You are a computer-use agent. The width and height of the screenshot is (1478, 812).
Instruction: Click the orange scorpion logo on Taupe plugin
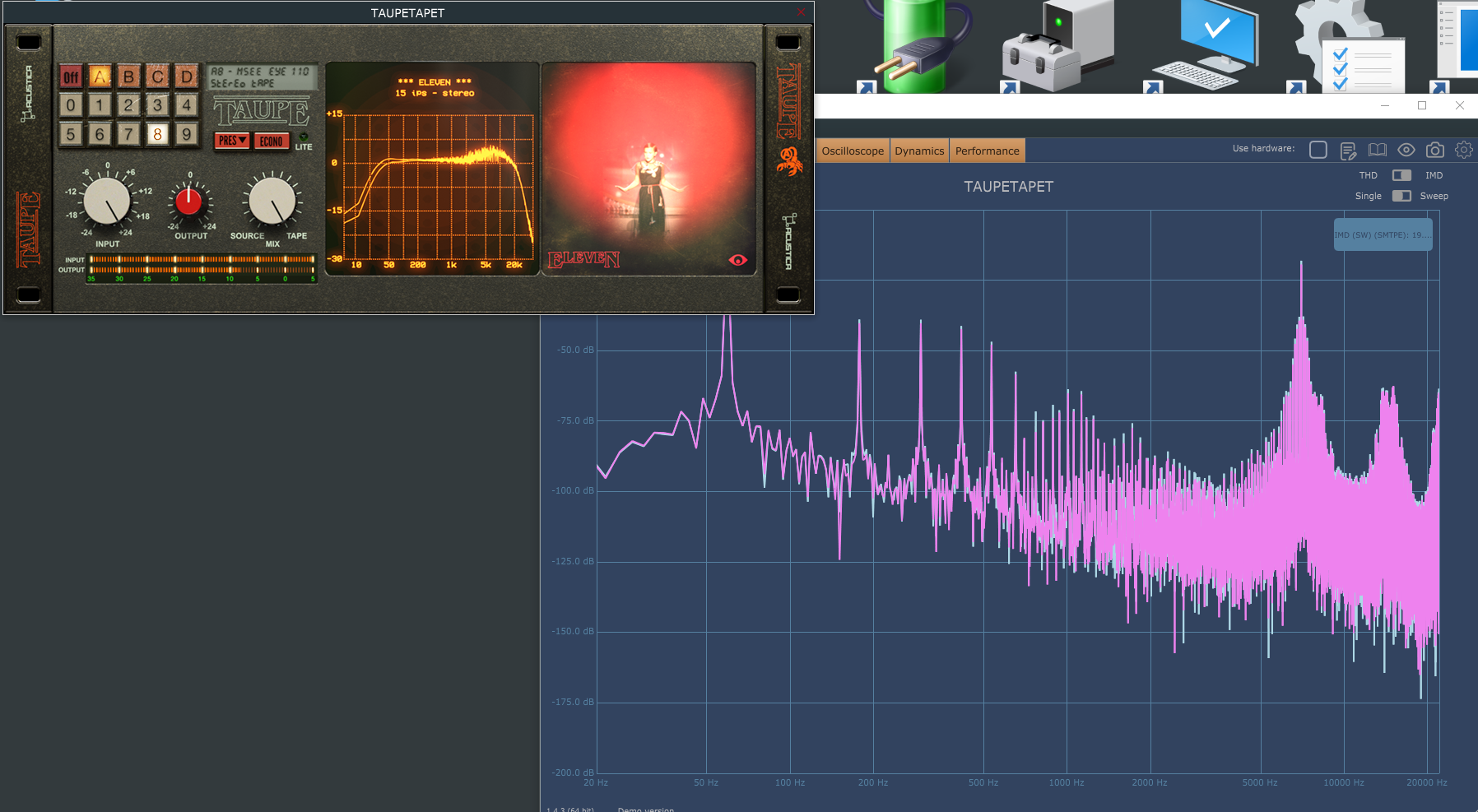point(789,161)
